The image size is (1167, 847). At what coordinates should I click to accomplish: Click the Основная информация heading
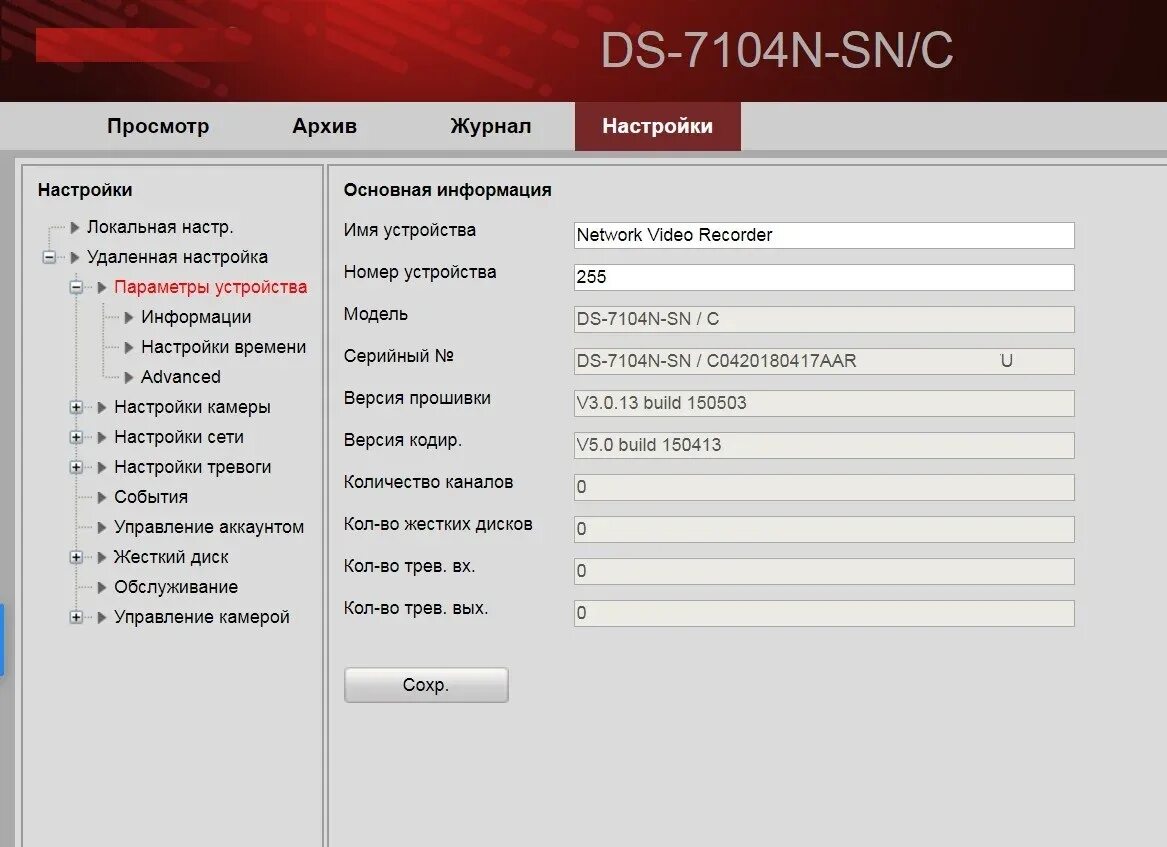pos(447,190)
